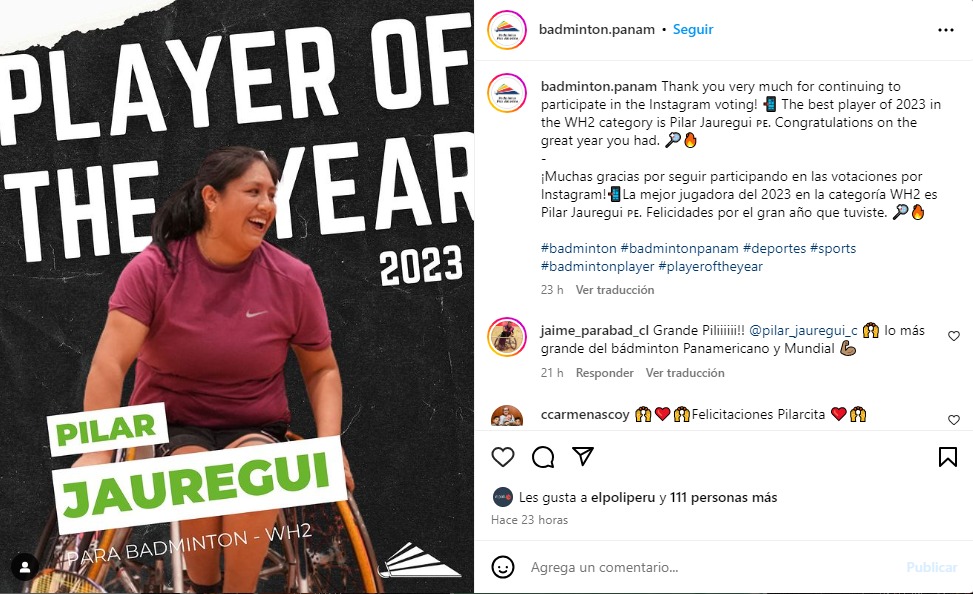Open jaime_parabad_cl's avatar
This screenshot has width=973, height=594.
(x=507, y=337)
